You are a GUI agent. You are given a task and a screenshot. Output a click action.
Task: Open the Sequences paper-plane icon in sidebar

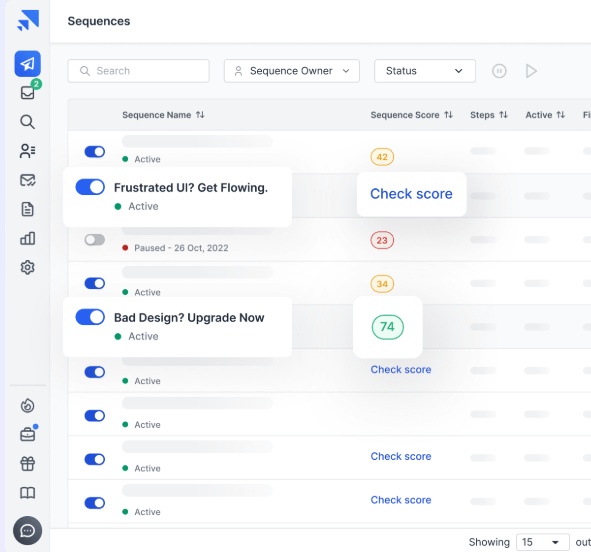pos(28,64)
